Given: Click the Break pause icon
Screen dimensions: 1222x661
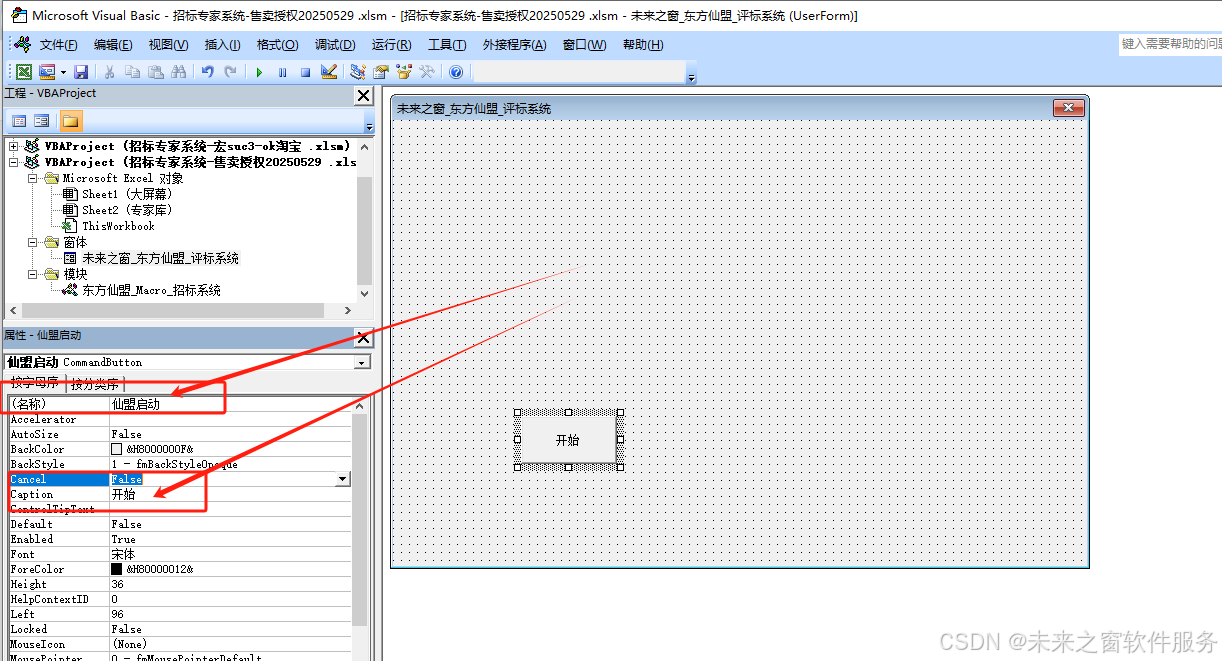Looking at the screenshot, I should 282,72.
